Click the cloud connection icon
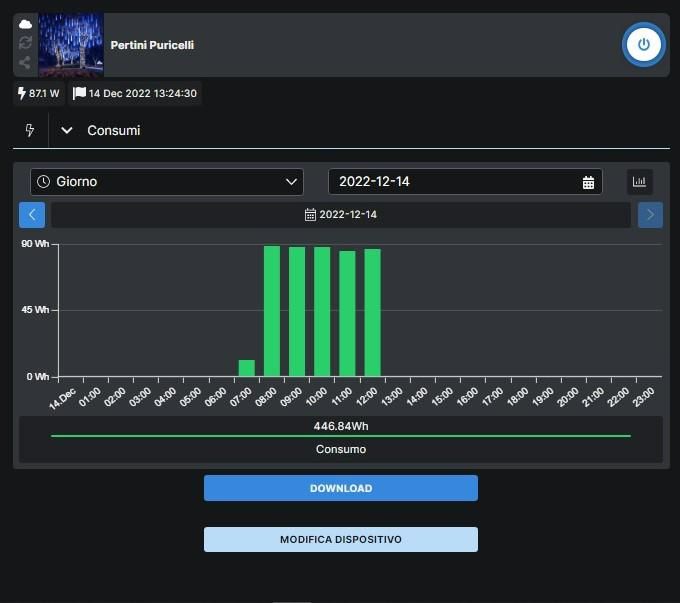This screenshot has width=680, height=603. coord(25,24)
